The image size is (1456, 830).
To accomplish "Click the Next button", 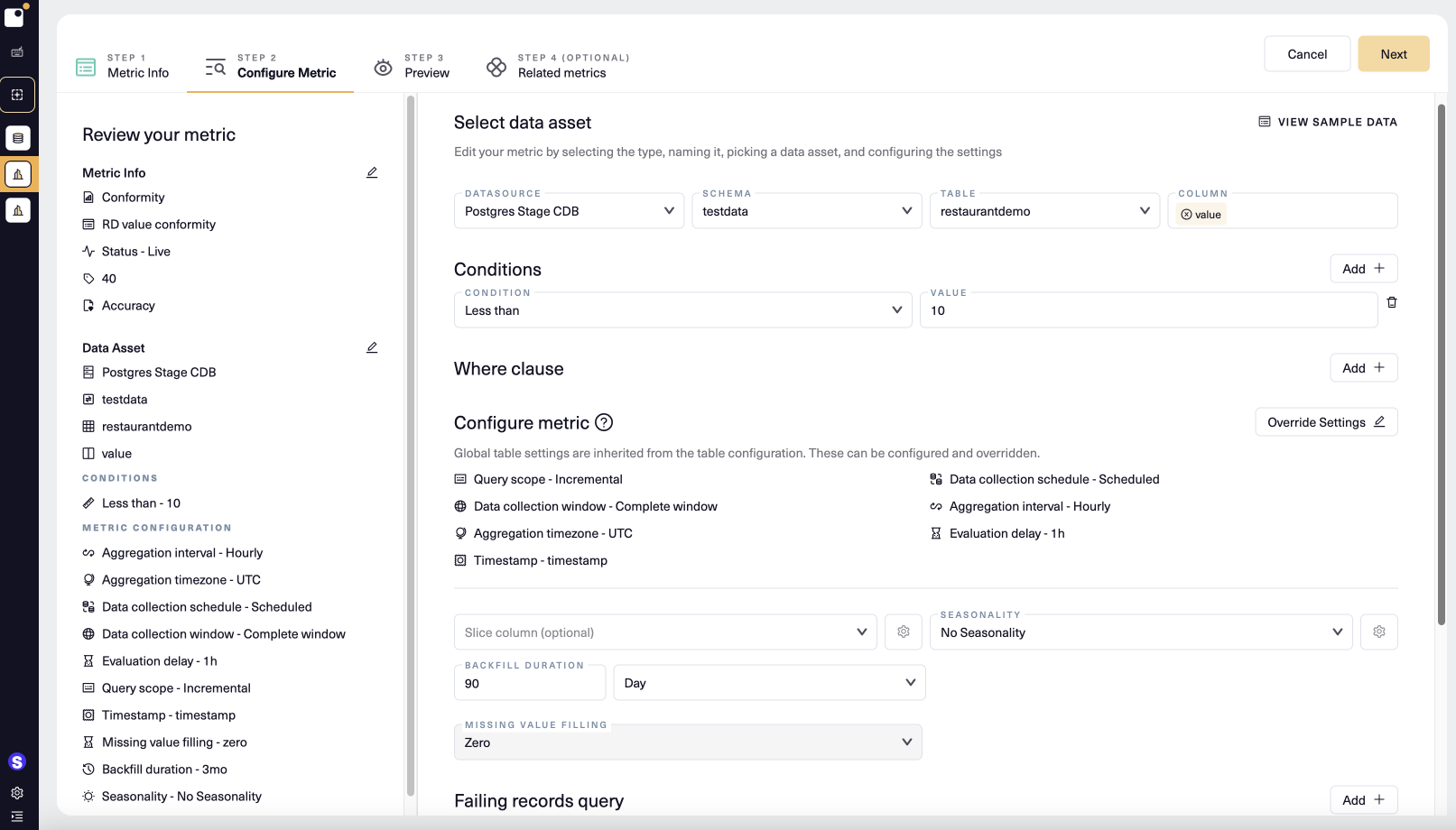I will pos(1393,54).
